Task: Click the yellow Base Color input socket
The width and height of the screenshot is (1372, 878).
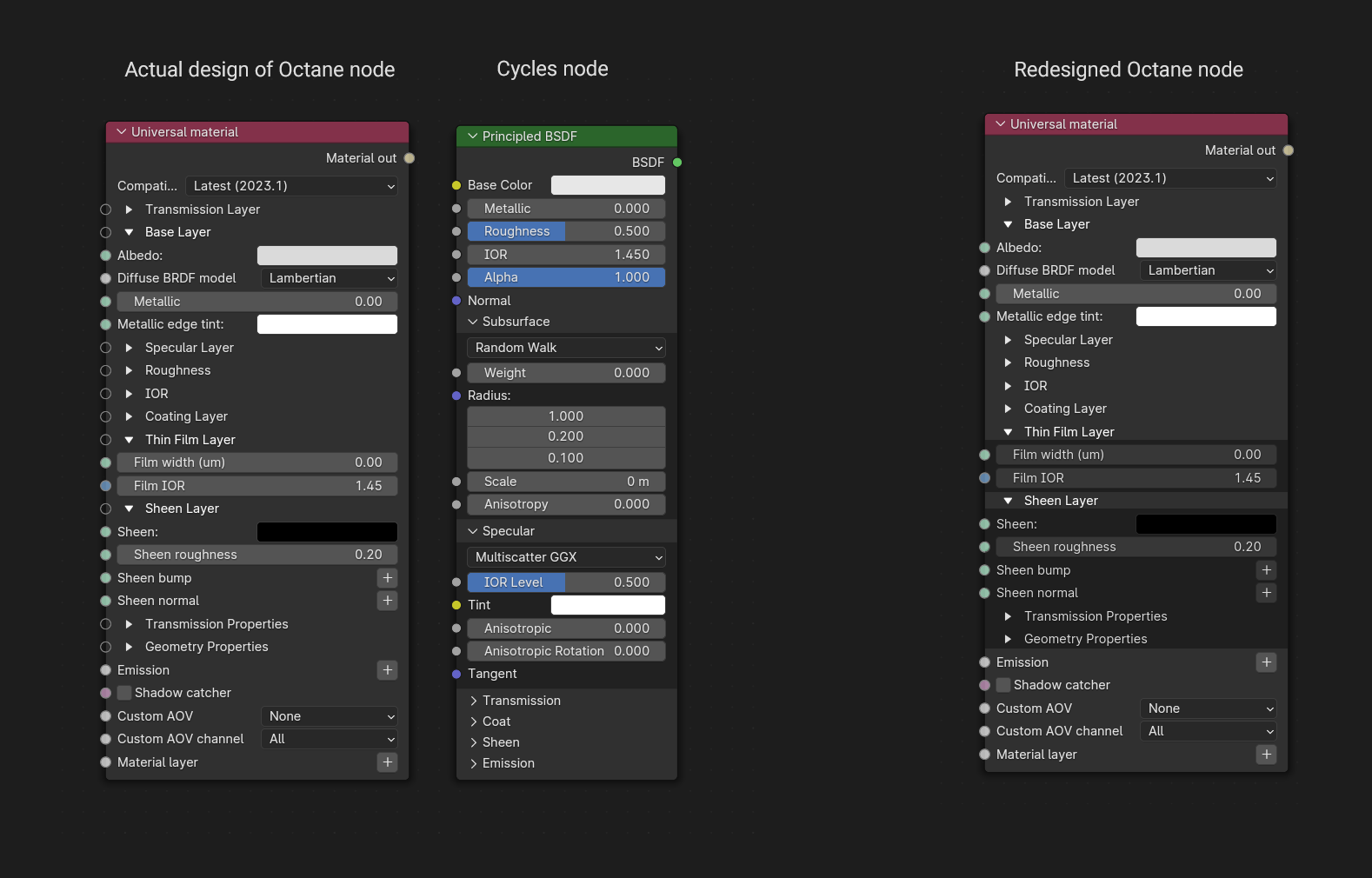Action: pyautogui.click(x=456, y=185)
